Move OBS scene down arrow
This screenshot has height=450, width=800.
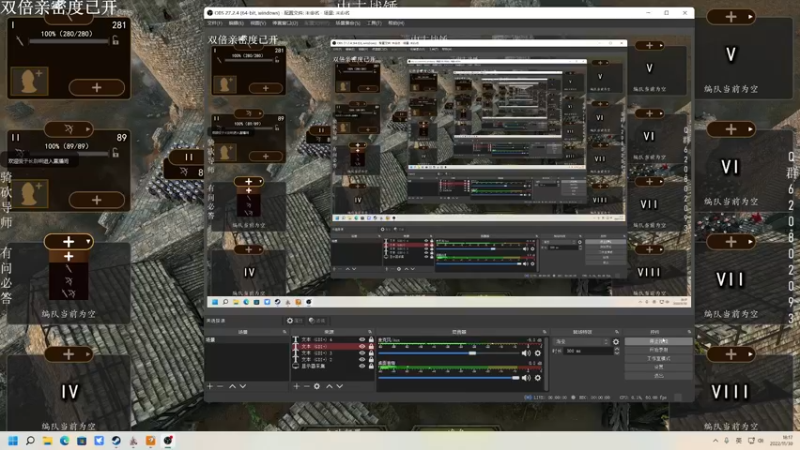point(243,386)
